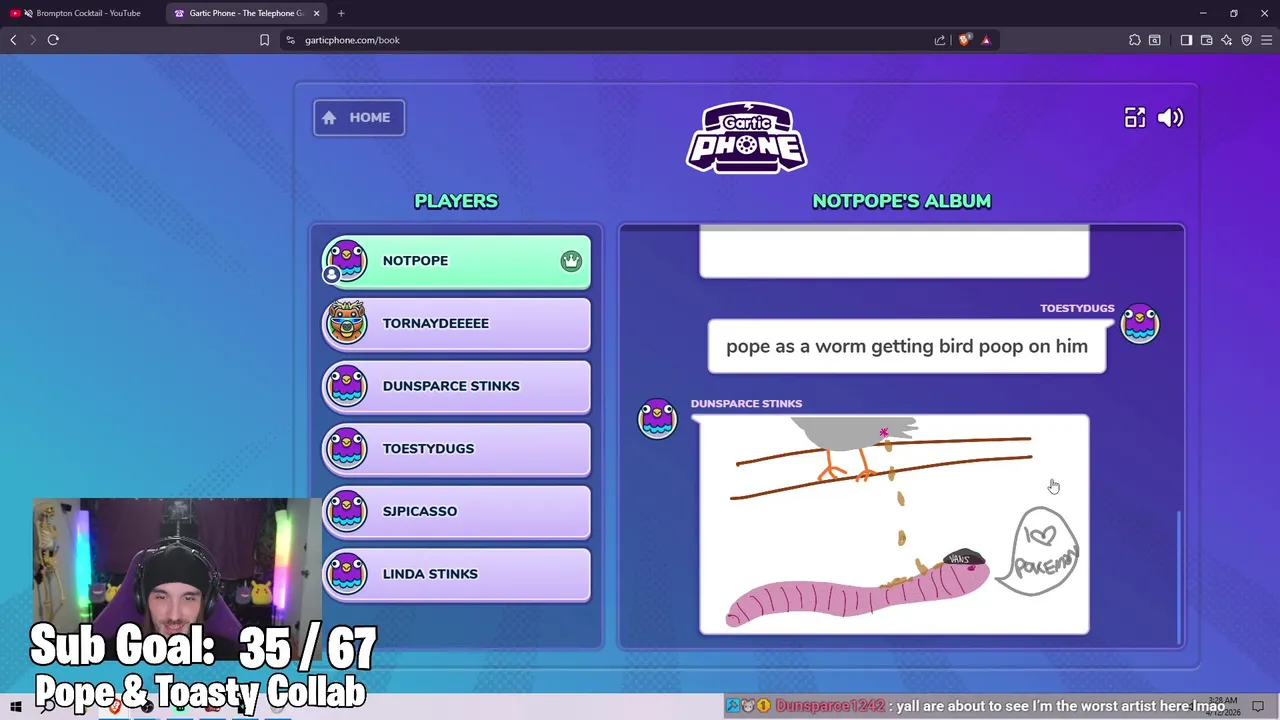
Task: Click the worm and bird drawing
Action: [x=894, y=525]
